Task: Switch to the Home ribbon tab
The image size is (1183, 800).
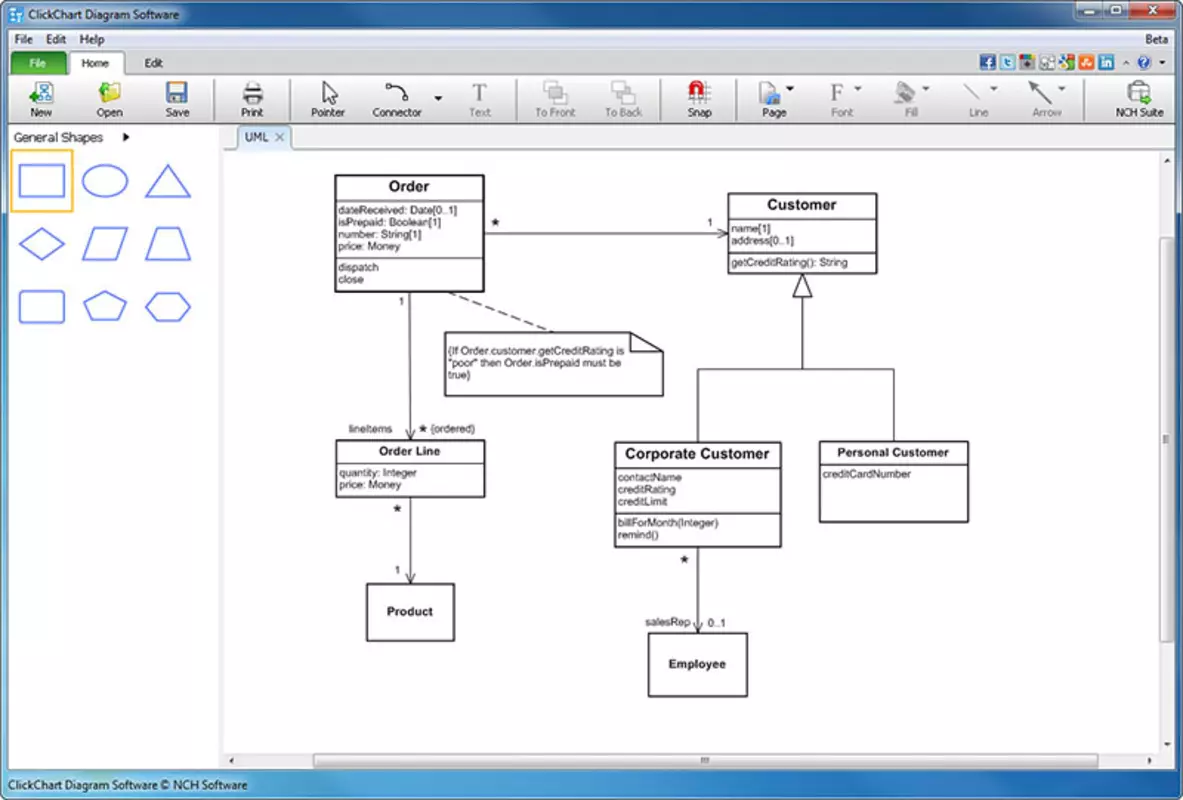Action: coord(95,63)
